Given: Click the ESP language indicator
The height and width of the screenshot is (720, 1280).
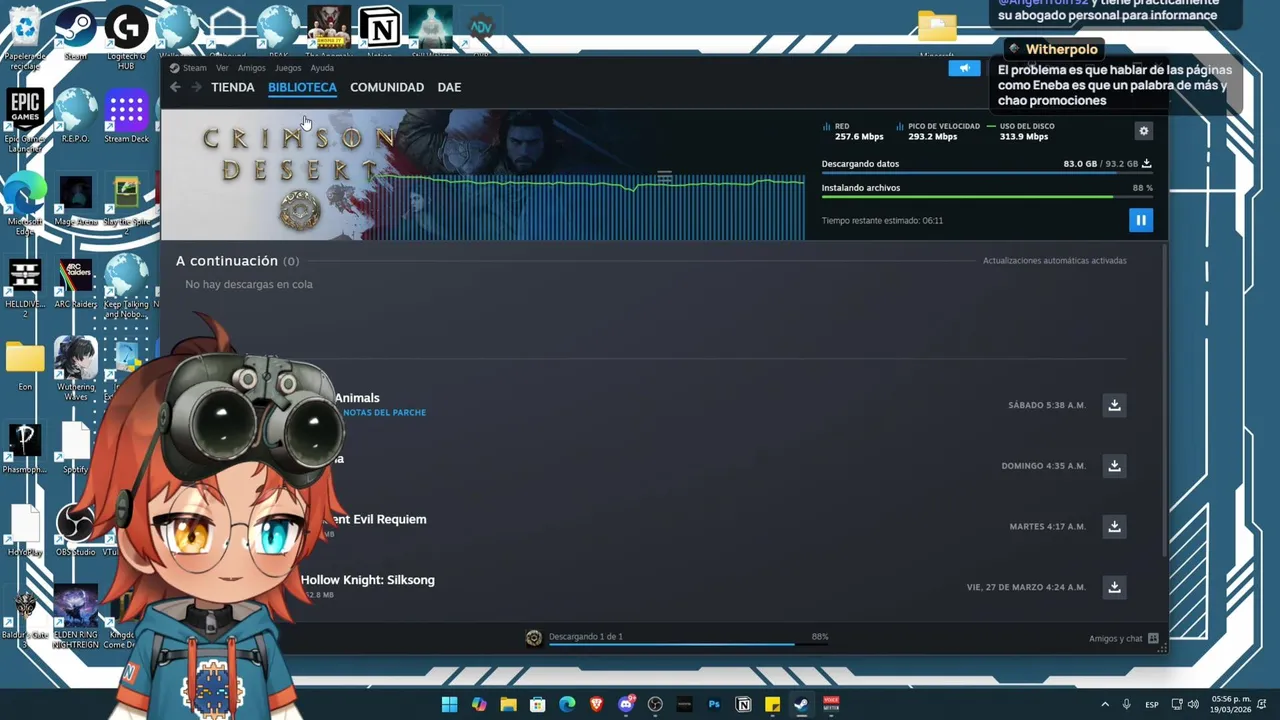Looking at the screenshot, I should point(1152,704).
